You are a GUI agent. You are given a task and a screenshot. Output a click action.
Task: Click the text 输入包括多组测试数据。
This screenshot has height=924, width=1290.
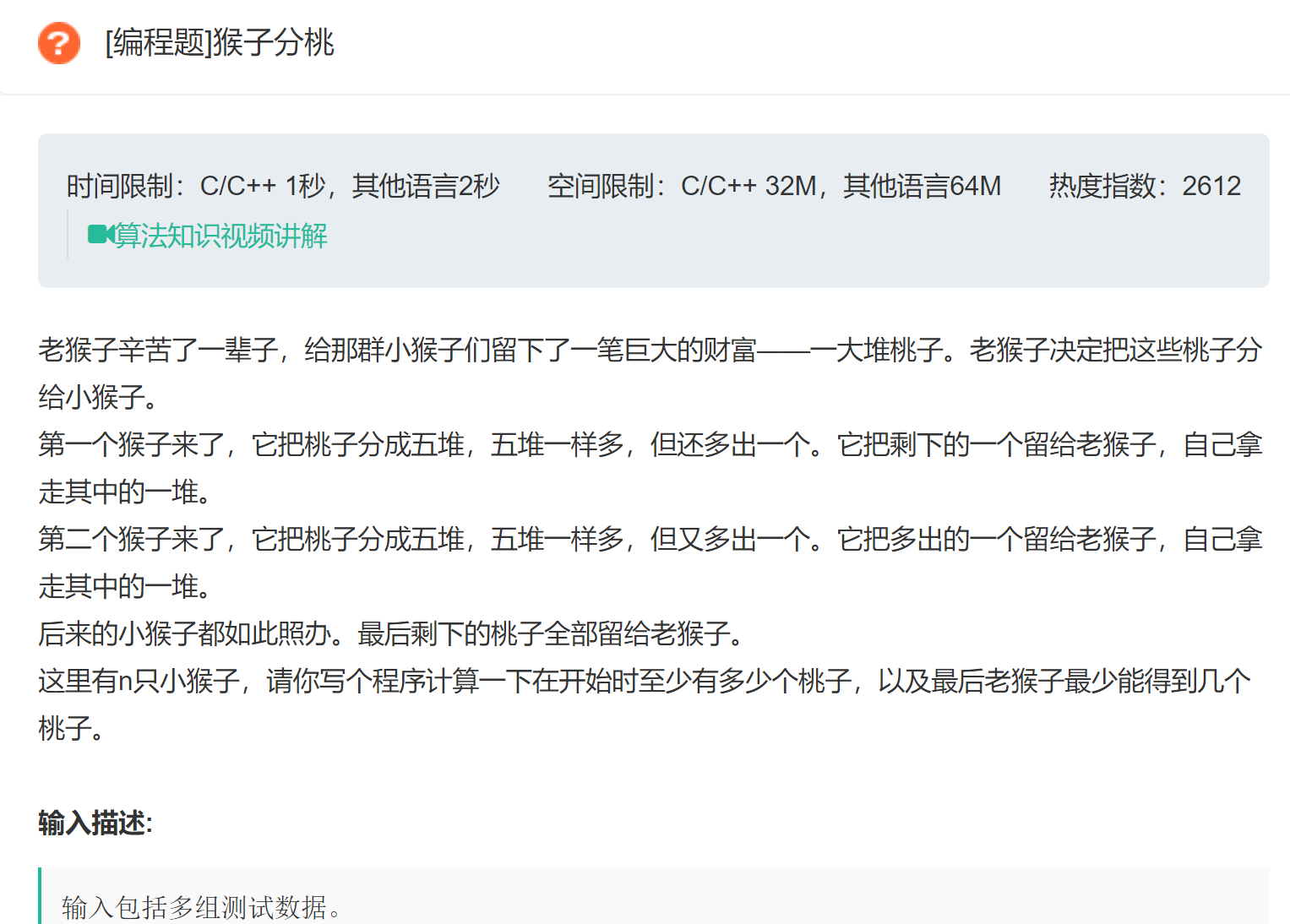coord(202,907)
